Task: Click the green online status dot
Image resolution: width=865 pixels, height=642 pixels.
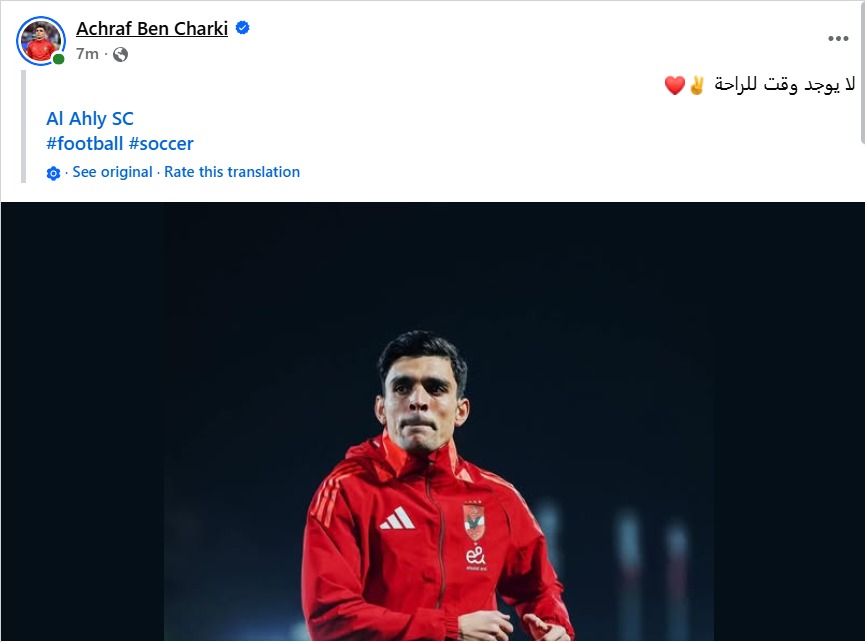Action: 59,59
